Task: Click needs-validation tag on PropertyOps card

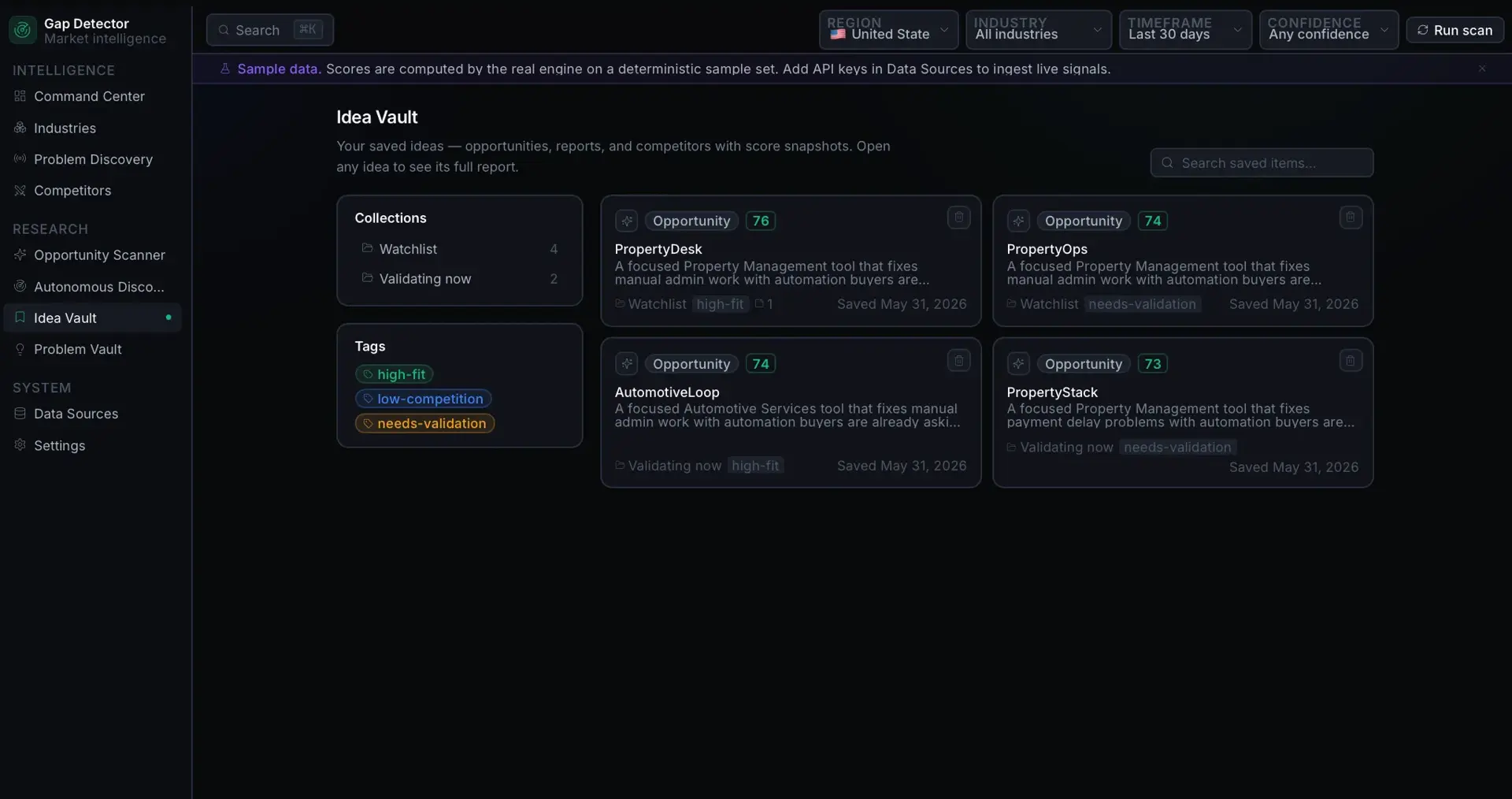Action: (x=1142, y=304)
